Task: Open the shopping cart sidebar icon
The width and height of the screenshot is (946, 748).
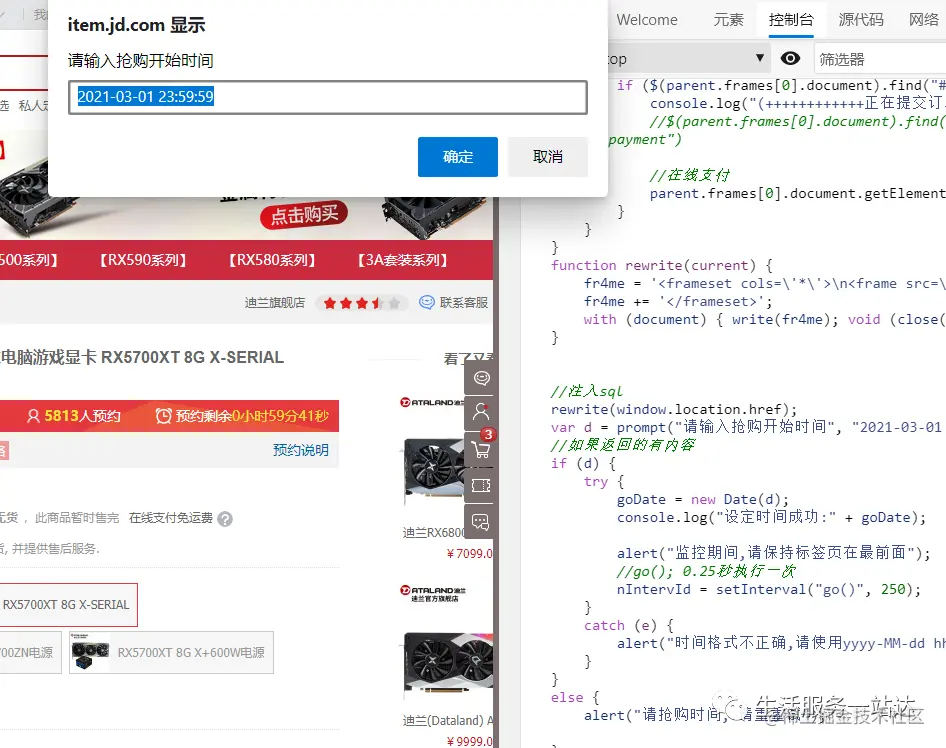Action: coord(481,450)
